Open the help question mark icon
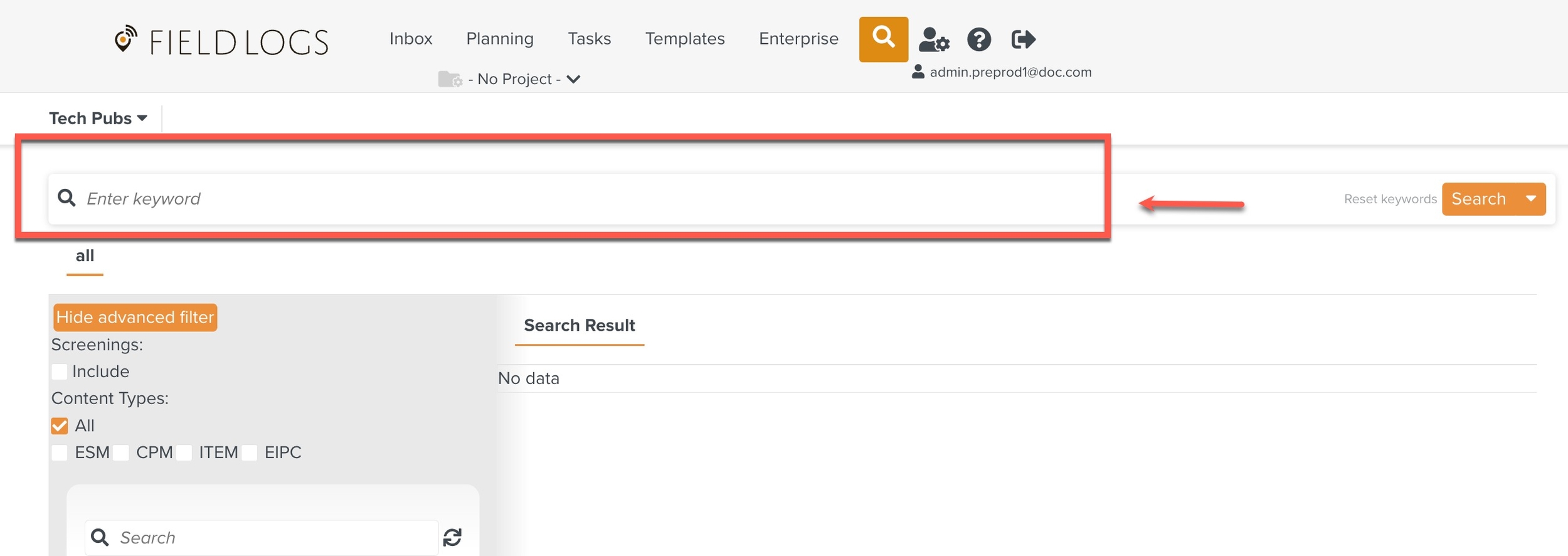 pos(978,40)
